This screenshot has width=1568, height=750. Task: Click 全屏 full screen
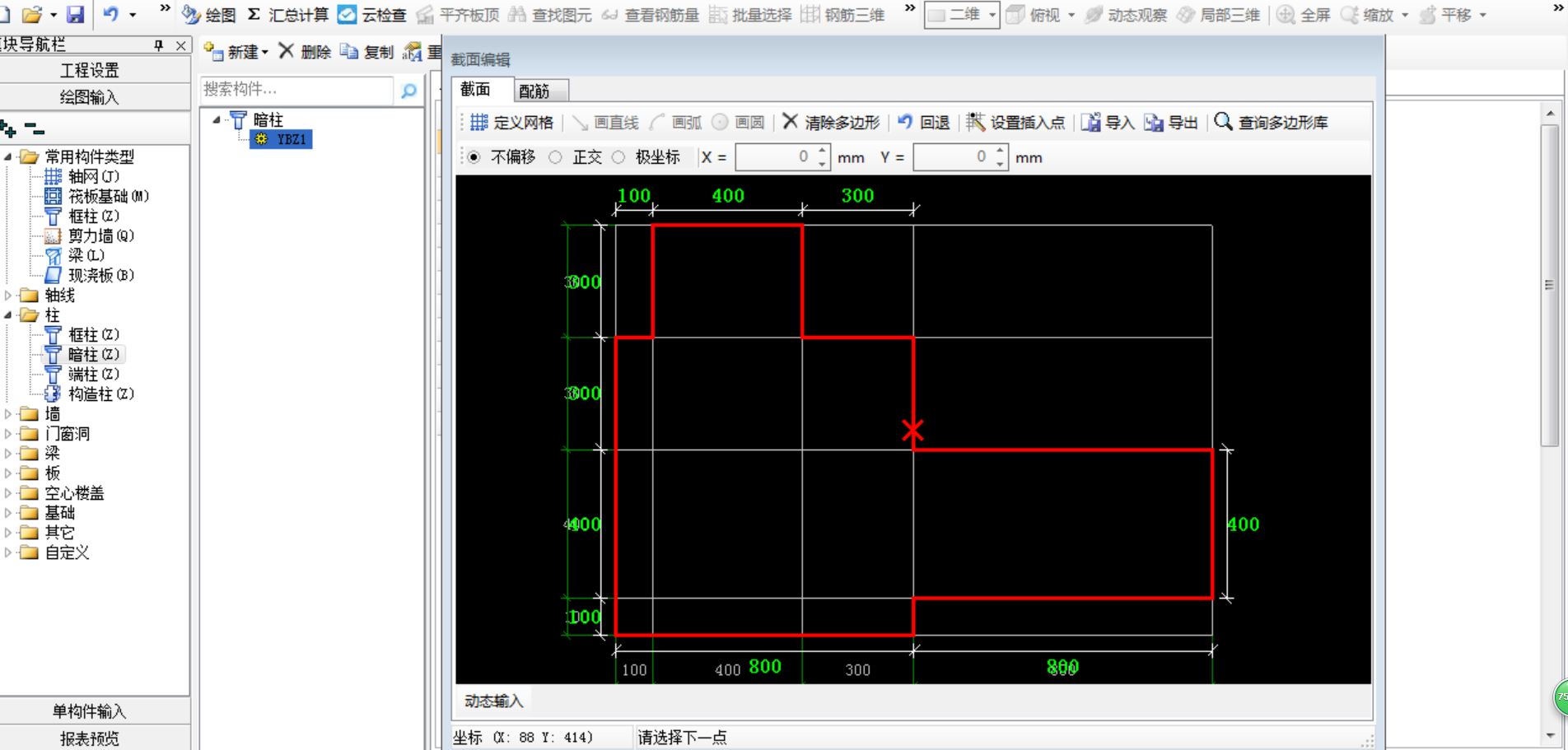(1304, 15)
